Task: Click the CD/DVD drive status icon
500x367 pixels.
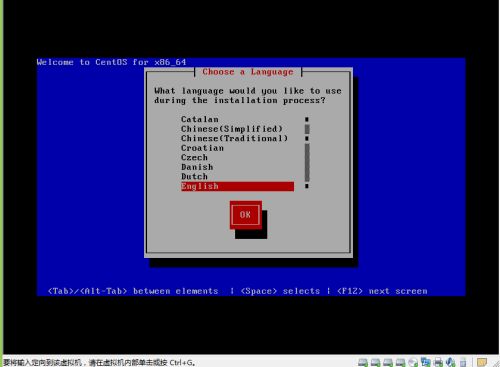Action: [413, 362]
